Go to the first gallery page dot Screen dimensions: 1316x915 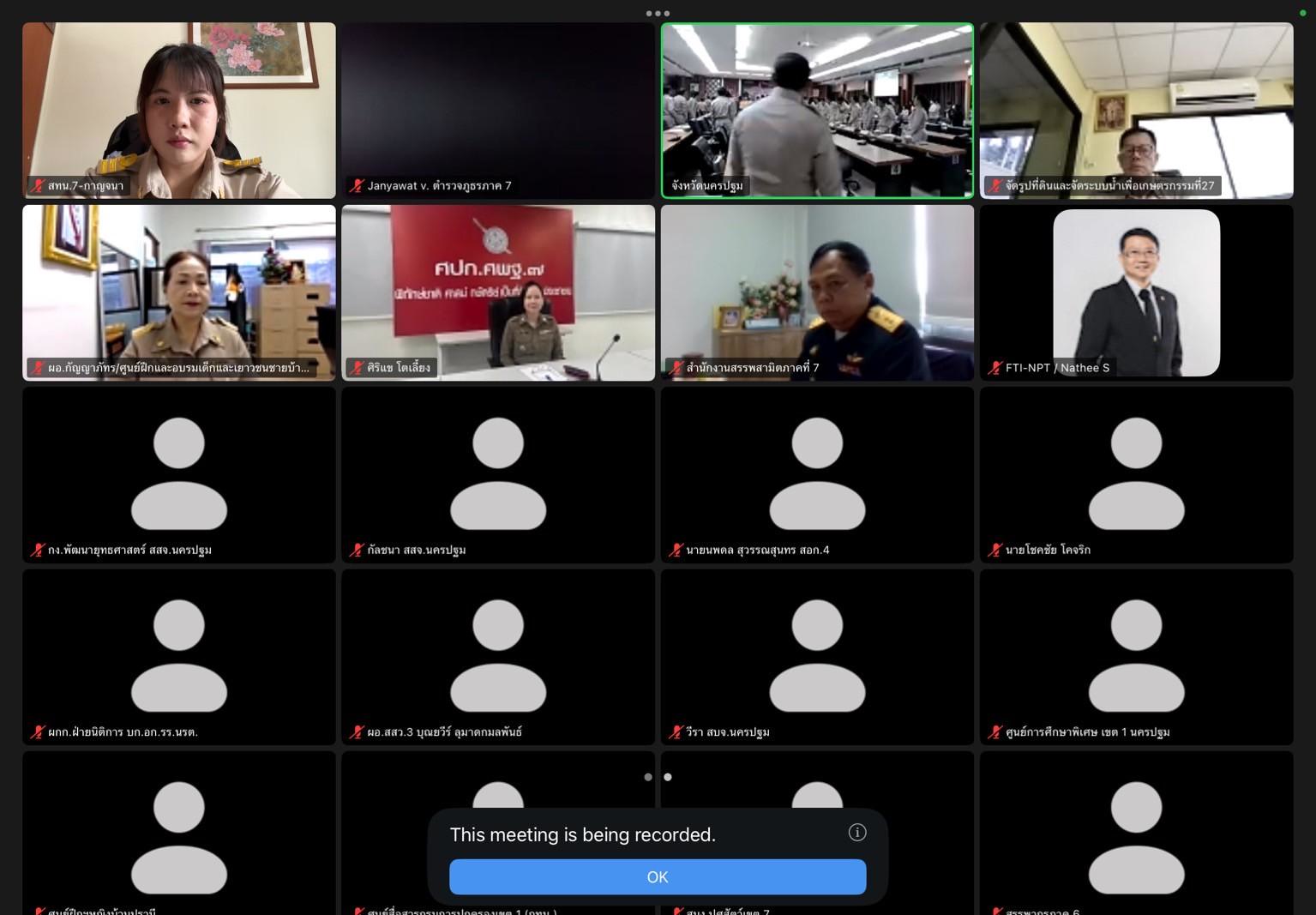click(x=648, y=777)
